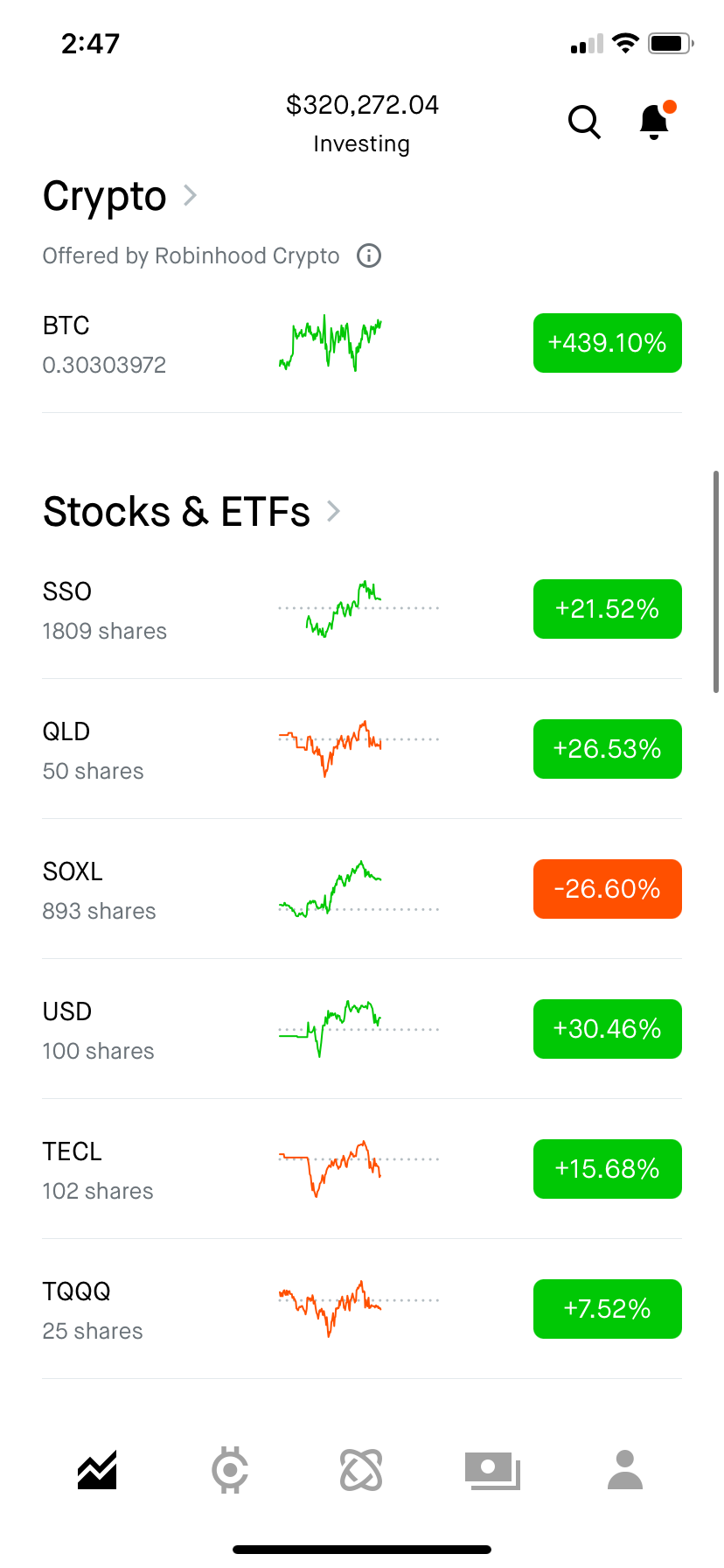Toggle SSO +21.52% return badge
The width and height of the screenshot is (724, 1568).
click(x=607, y=609)
